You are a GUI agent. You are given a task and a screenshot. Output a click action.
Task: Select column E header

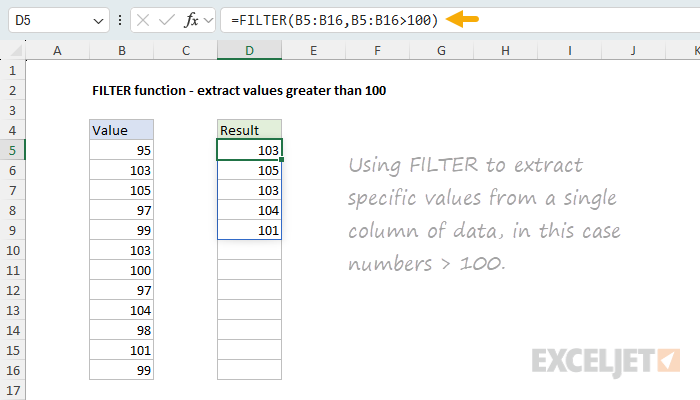[x=313, y=50]
